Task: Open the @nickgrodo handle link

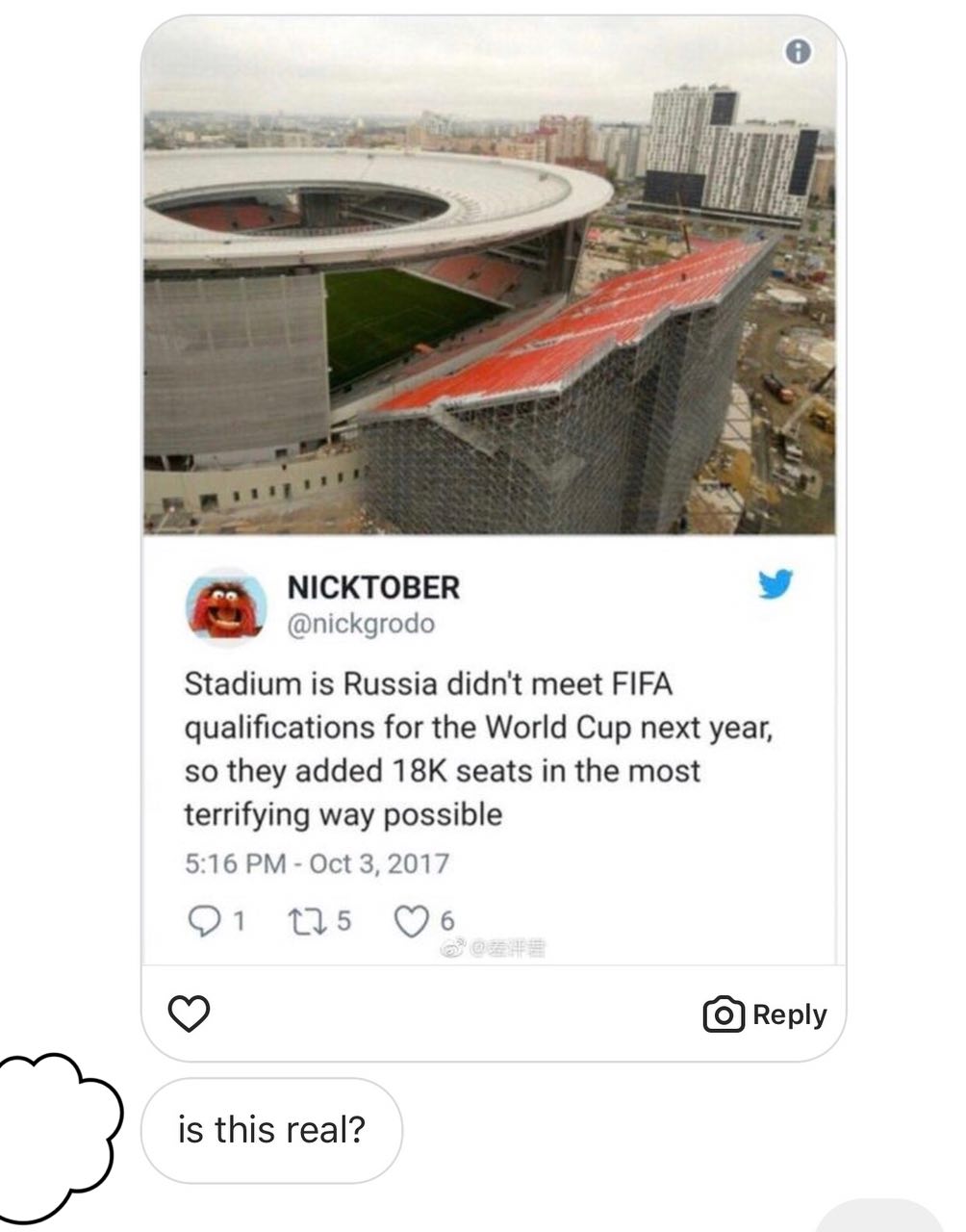Action: point(361,625)
